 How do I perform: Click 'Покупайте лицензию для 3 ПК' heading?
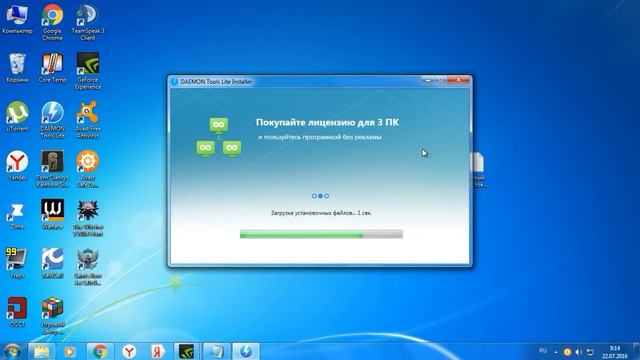pyautogui.click(x=327, y=122)
